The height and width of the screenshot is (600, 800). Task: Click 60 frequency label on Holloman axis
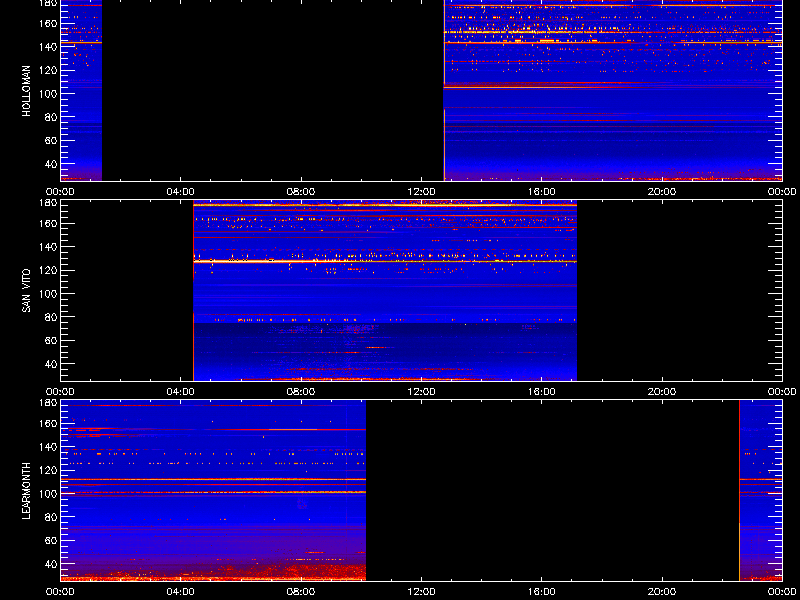[50, 141]
